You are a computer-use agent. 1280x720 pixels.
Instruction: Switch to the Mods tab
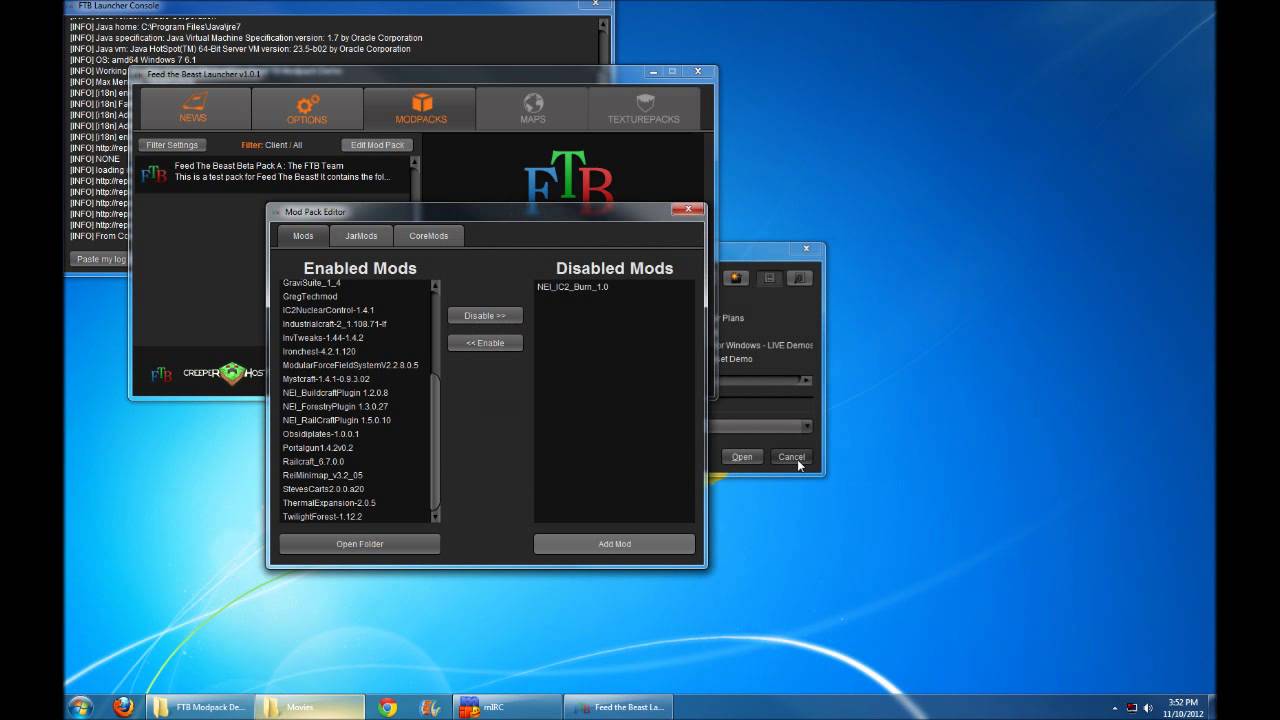(x=303, y=236)
